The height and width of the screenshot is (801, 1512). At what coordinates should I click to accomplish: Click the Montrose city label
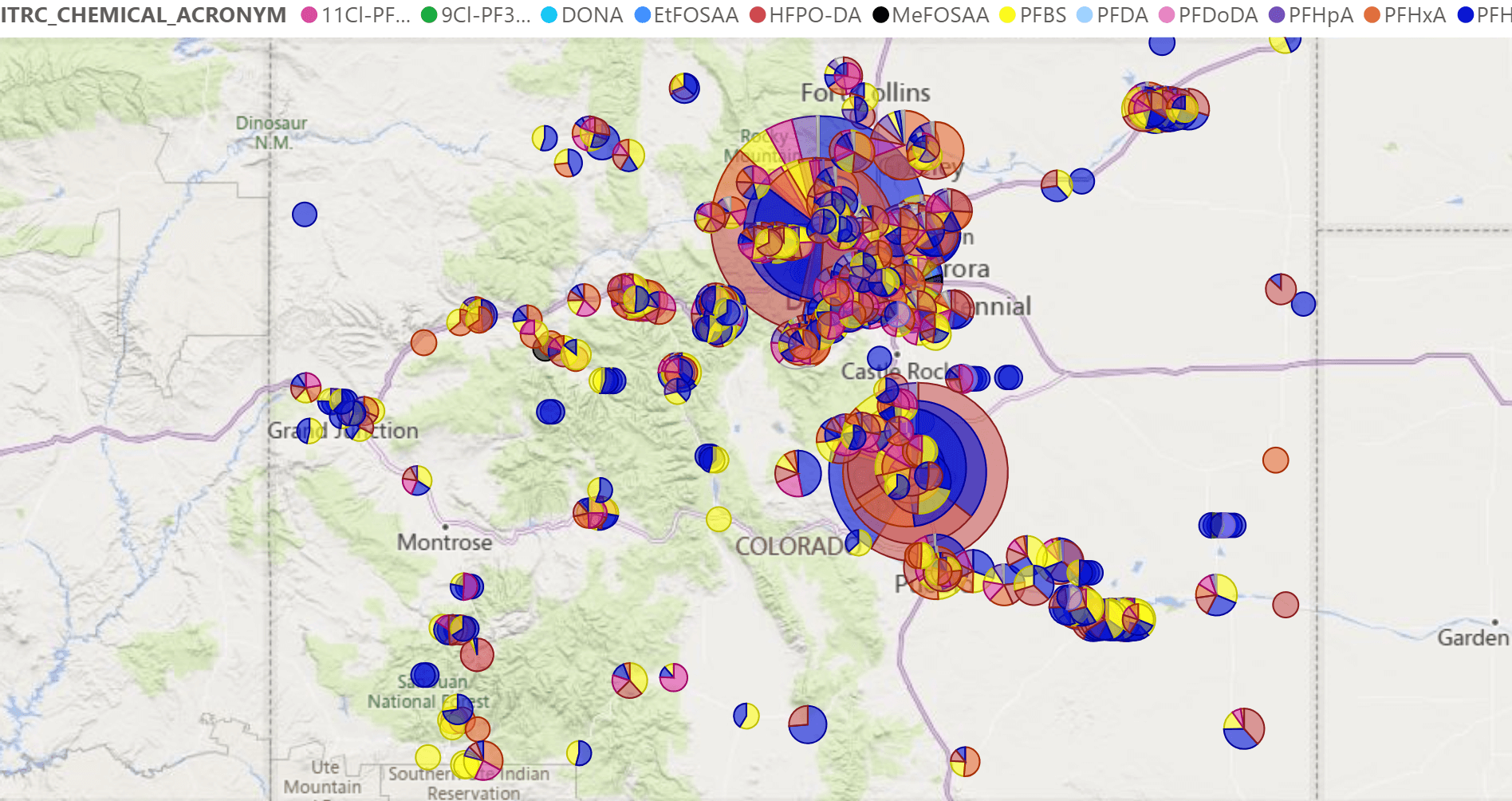point(444,543)
